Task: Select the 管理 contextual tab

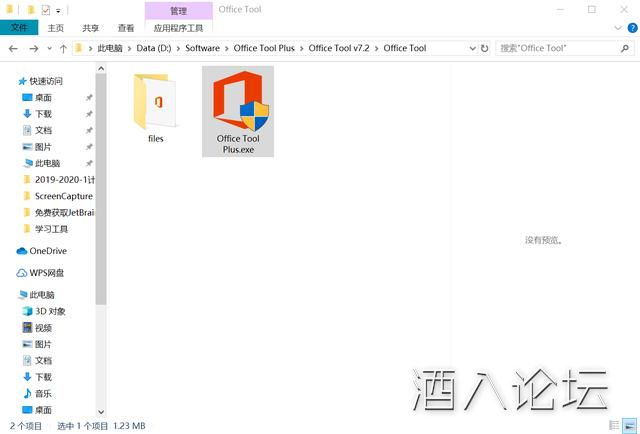Action: pos(178,11)
